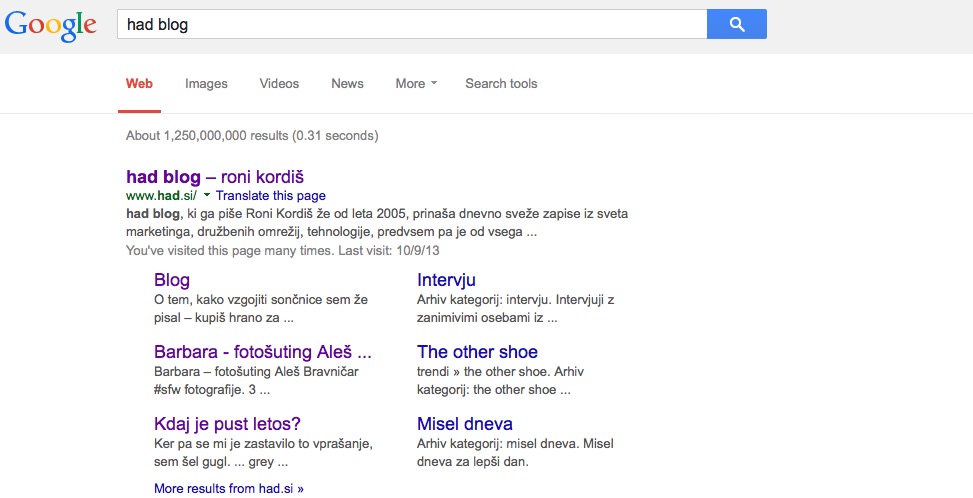
Task: Click the www.had.si green URL
Action: [x=161, y=196]
